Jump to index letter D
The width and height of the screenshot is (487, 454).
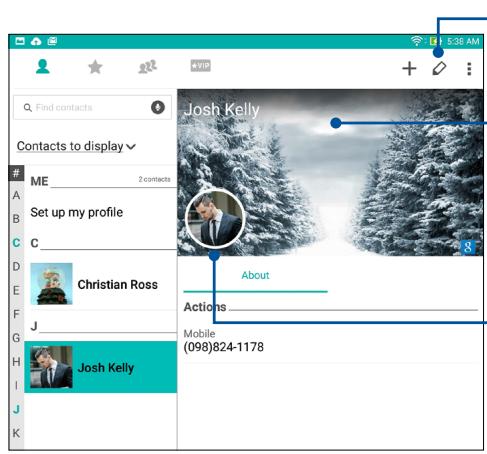click(x=16, y=266)
